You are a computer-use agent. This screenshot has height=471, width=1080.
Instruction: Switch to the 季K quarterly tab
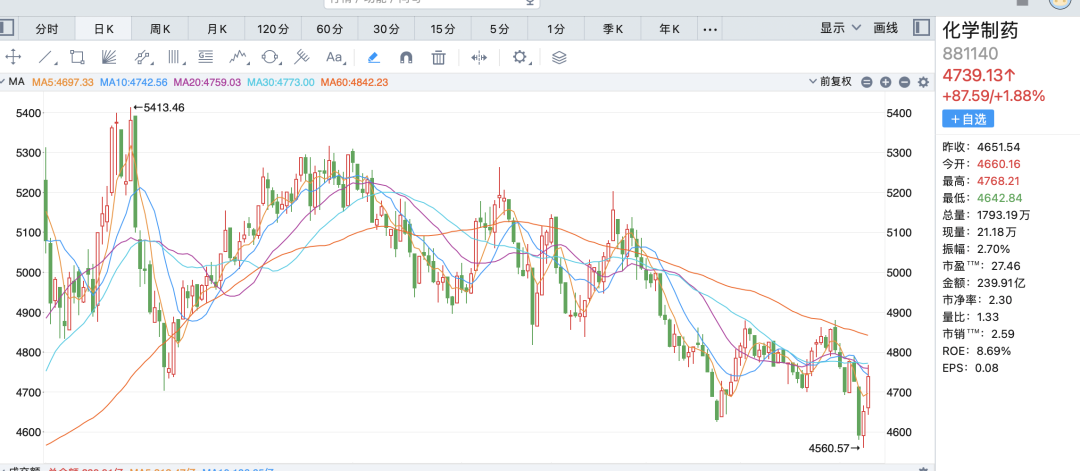612,29
